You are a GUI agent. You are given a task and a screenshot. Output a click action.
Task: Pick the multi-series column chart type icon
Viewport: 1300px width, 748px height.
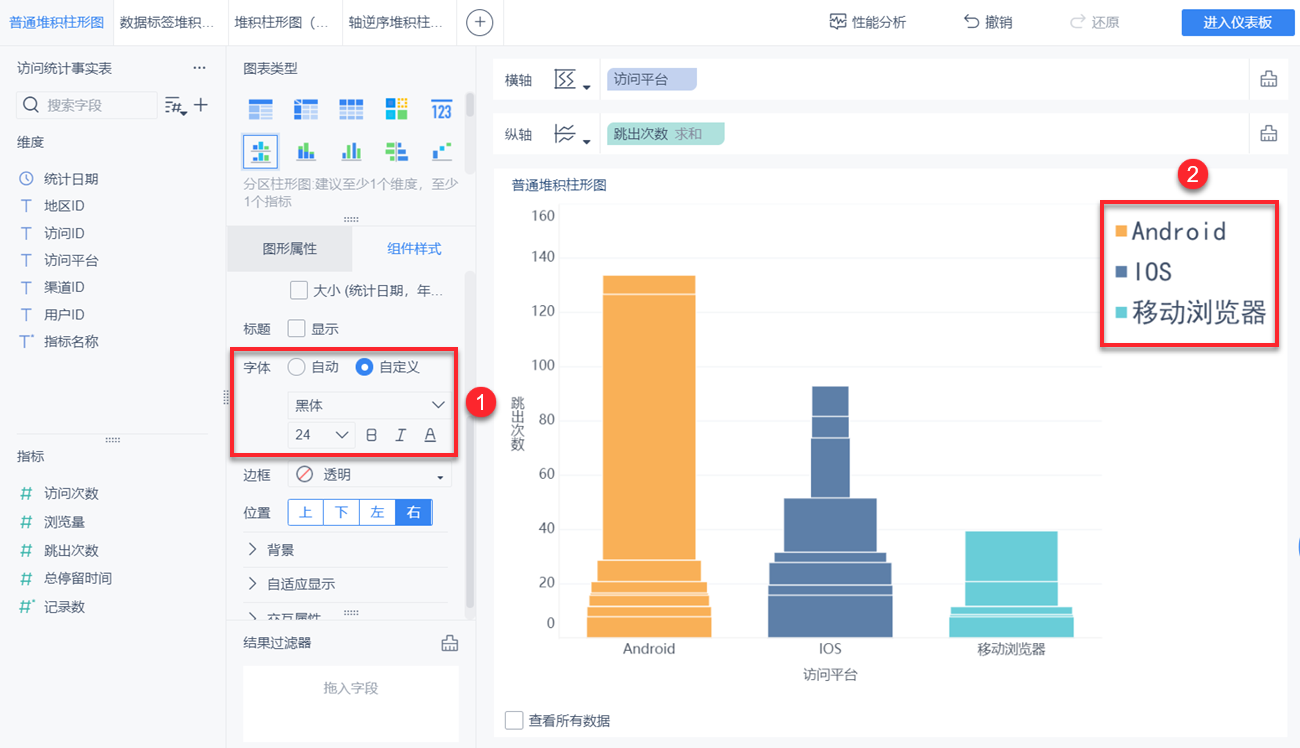[x=351, y=152]
